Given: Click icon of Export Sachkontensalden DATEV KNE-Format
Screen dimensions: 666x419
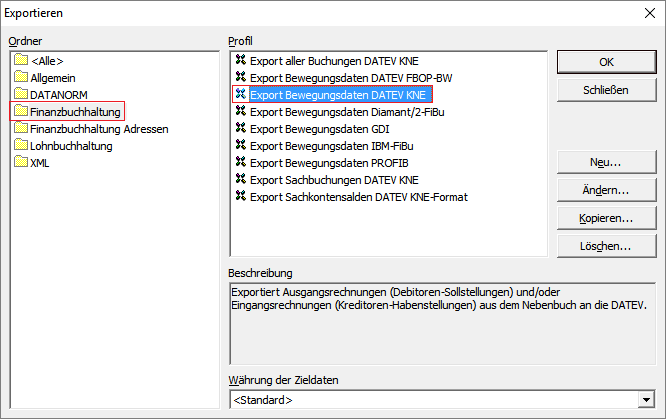Looking at the screenshot, I should 241,195.
